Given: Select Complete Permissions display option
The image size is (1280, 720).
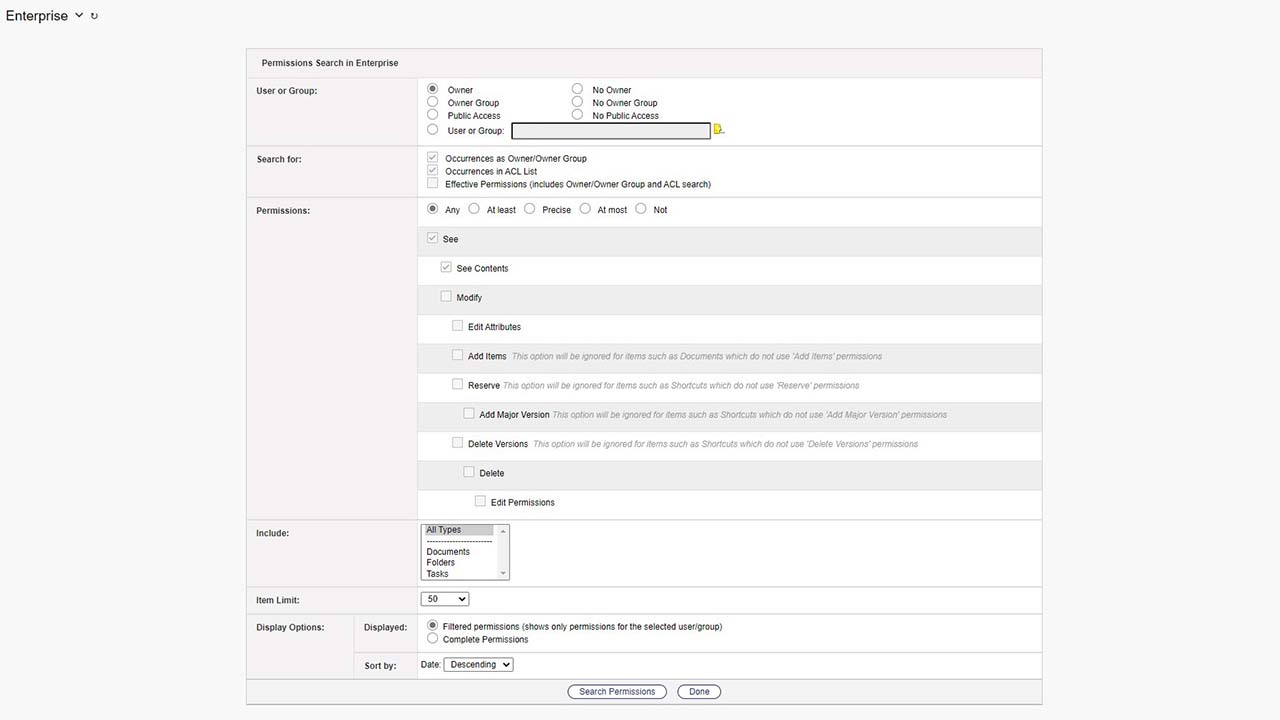Looking at the screenshot, I should pyautogui.click(x=433, y=639).
